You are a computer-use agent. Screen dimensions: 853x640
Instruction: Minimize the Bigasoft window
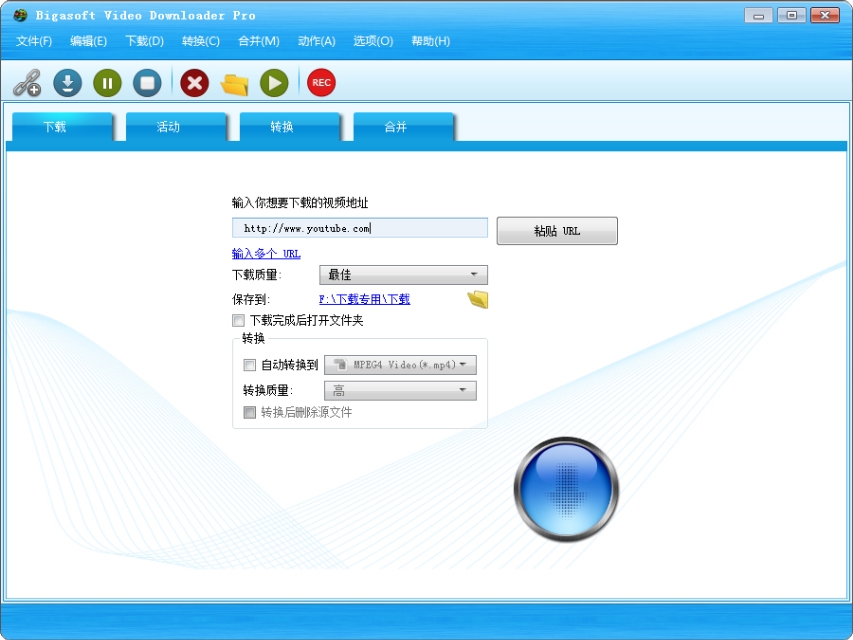pyautogui.click(x=758, y=15)
